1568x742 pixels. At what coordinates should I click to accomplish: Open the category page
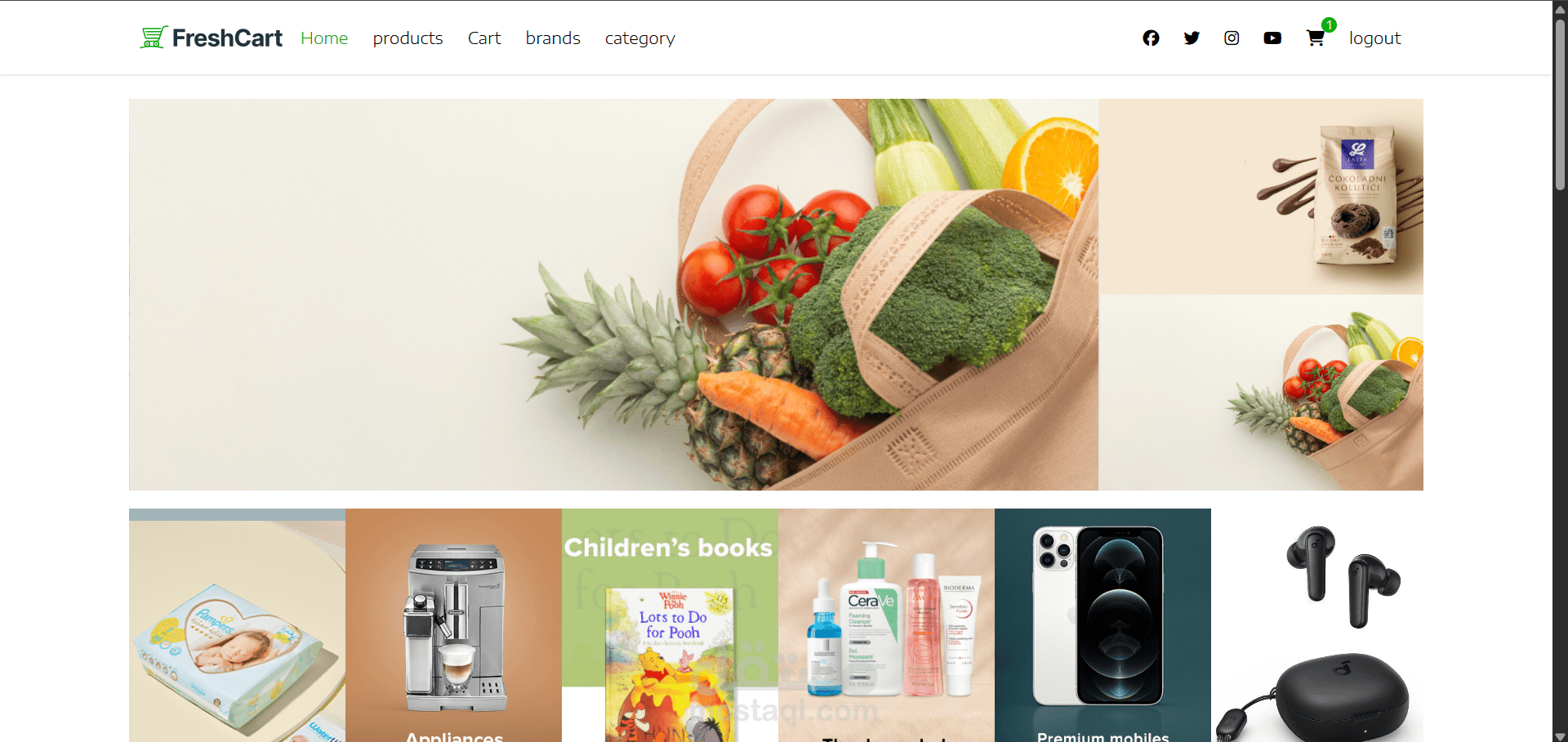tap(640, 38)
